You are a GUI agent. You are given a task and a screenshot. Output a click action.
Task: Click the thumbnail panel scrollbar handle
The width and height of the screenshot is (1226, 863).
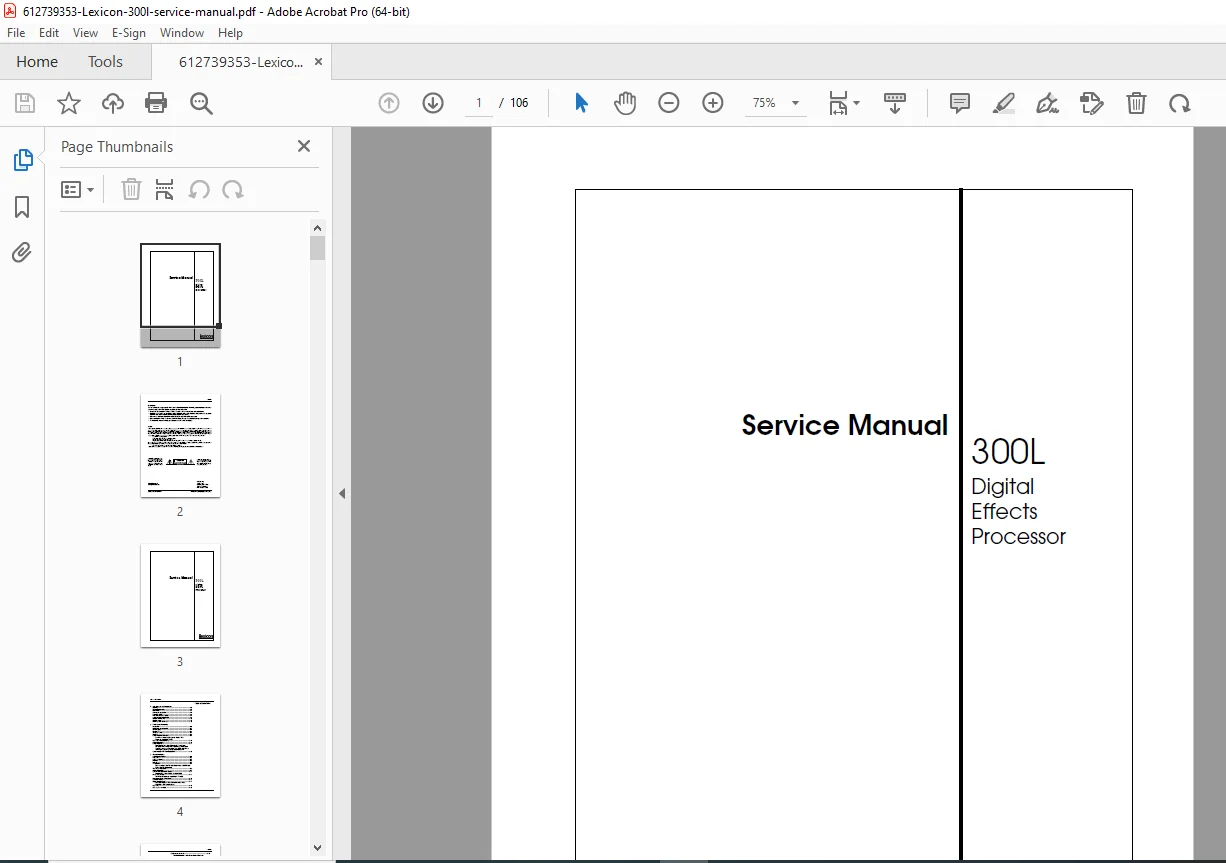[x=318, y=248]
